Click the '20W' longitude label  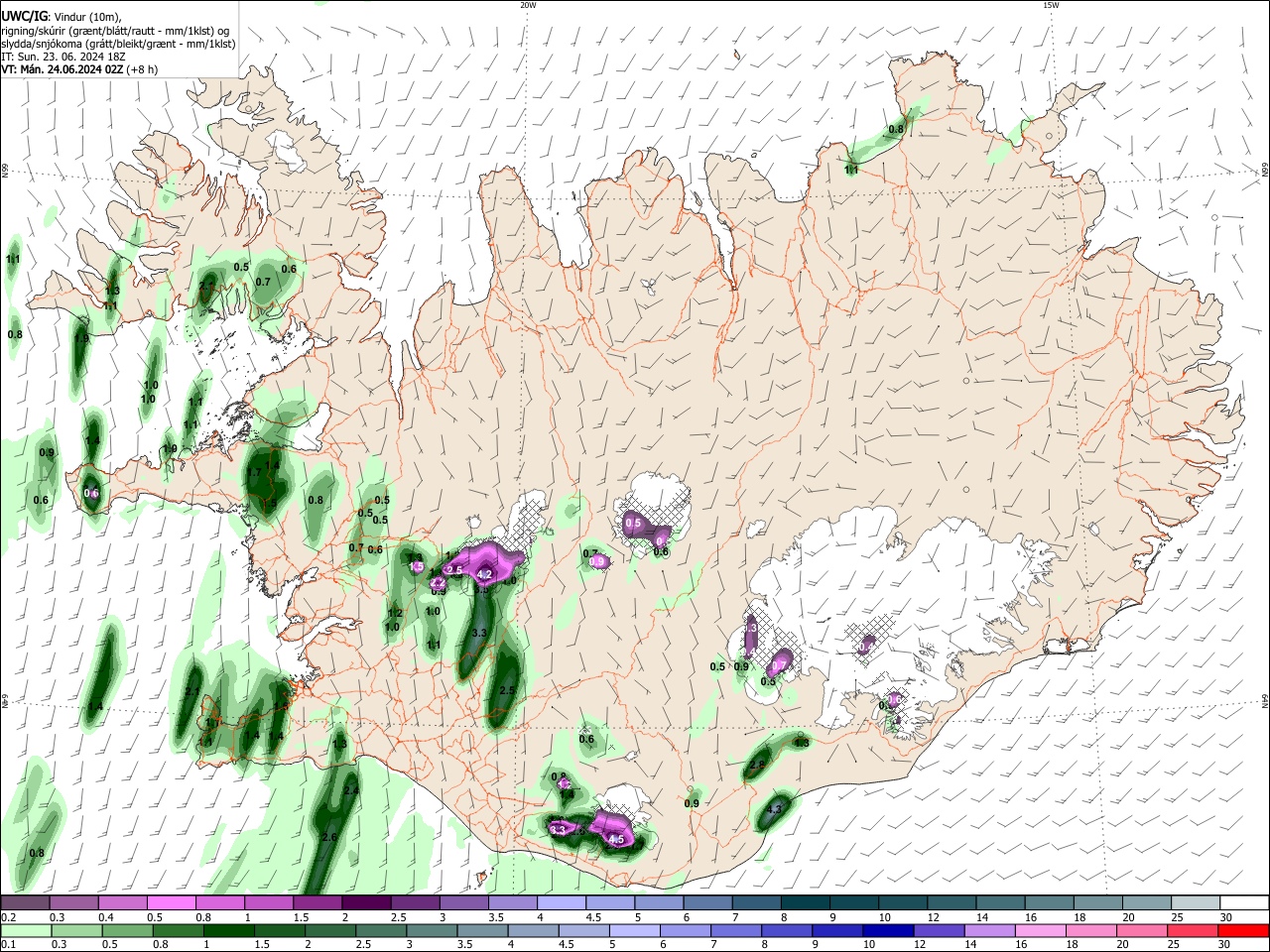pyautogui.click(x=528, y=5)
